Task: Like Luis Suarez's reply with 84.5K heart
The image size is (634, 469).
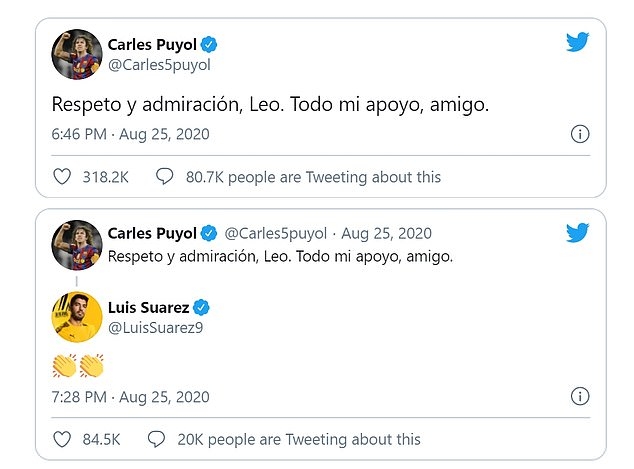Action: (x=62, y=439)
